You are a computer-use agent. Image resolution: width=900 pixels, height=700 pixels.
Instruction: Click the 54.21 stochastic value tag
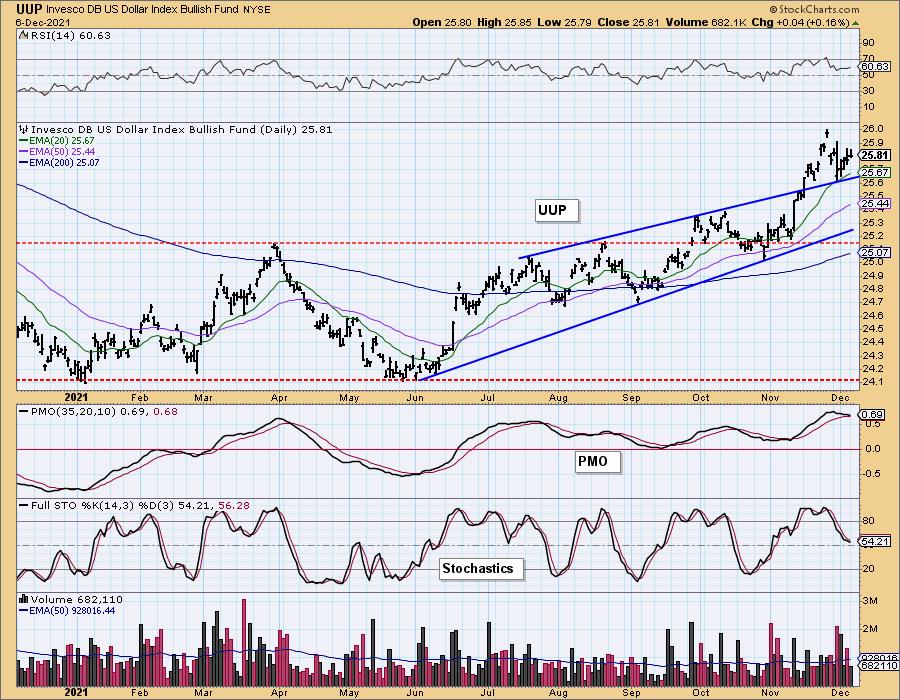pyautogui.click(x=875, y=541)
